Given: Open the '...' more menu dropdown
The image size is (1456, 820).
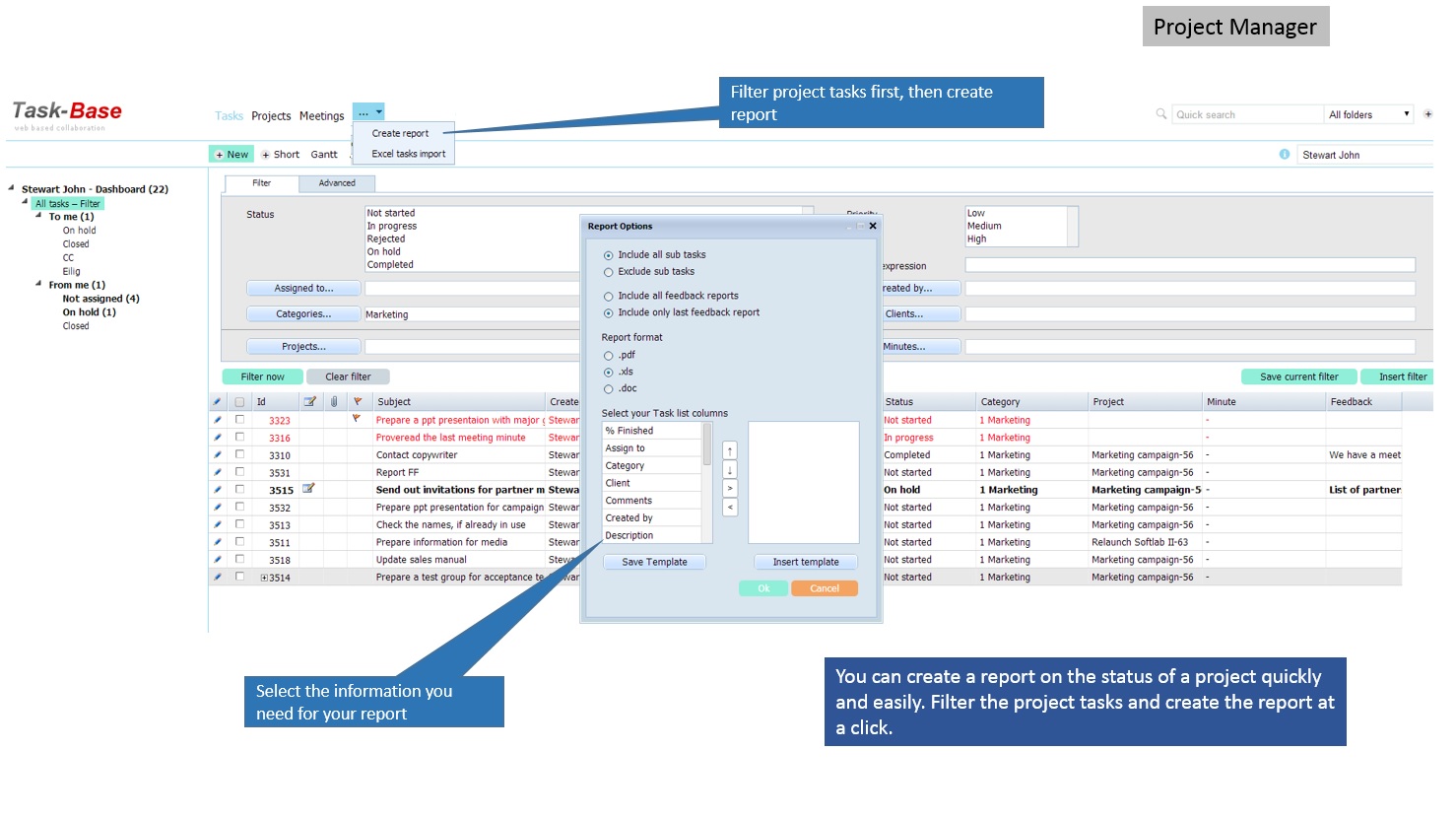Looking at the screenshot, I should click(369, 112).
